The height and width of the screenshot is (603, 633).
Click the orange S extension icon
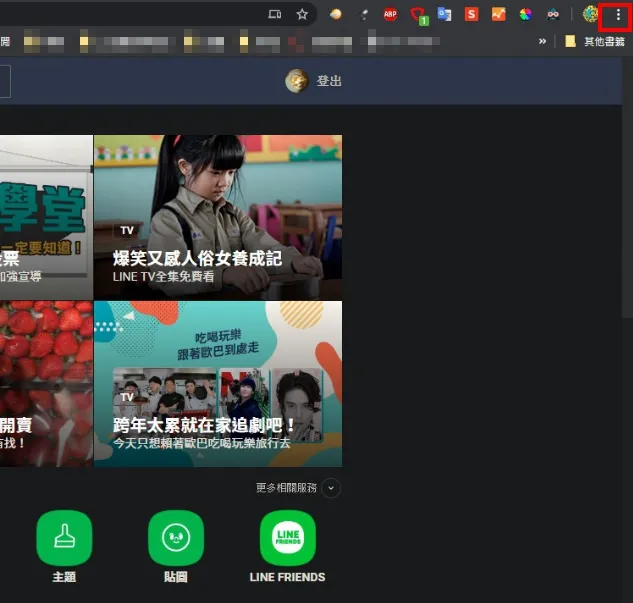pos(471,15)
